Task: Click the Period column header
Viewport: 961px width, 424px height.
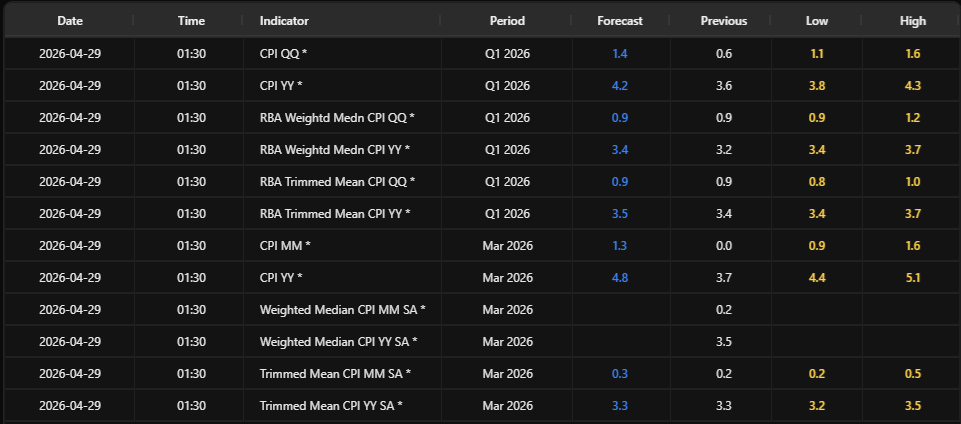Action: [x=507, y=21]
